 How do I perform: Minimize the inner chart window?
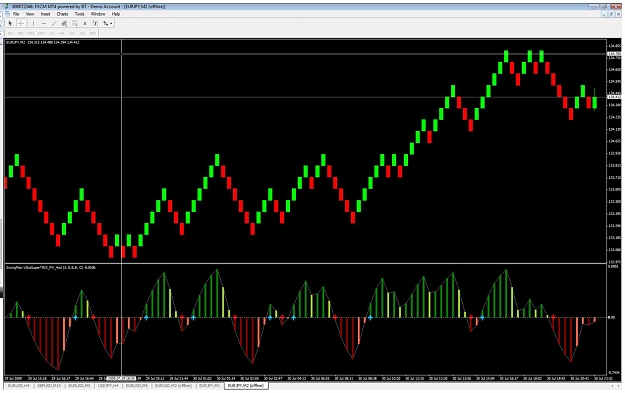[604, 14]
